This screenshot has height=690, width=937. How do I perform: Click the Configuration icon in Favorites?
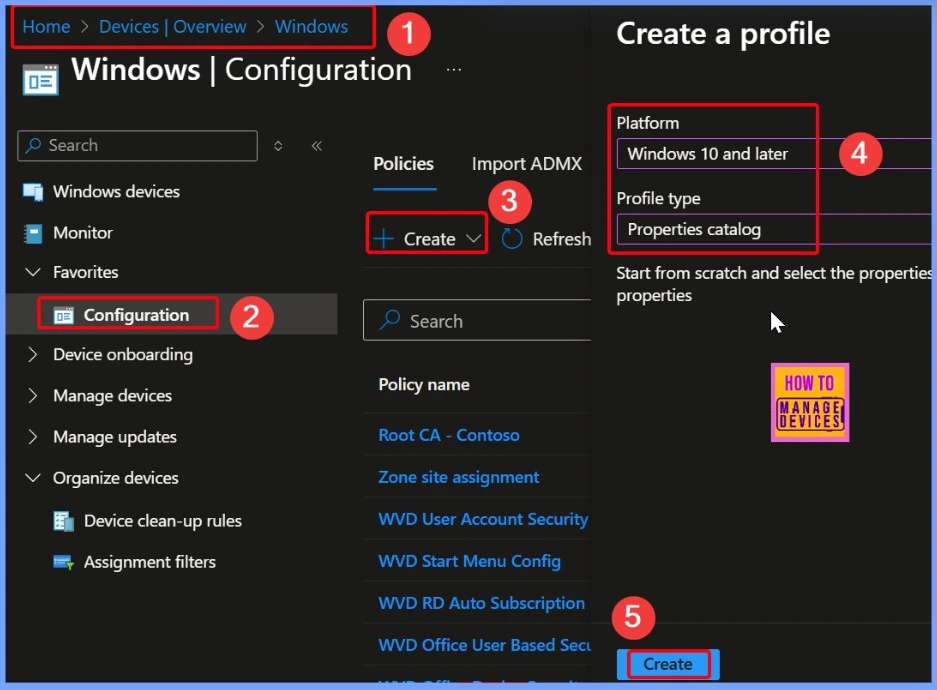coord(63,315)
